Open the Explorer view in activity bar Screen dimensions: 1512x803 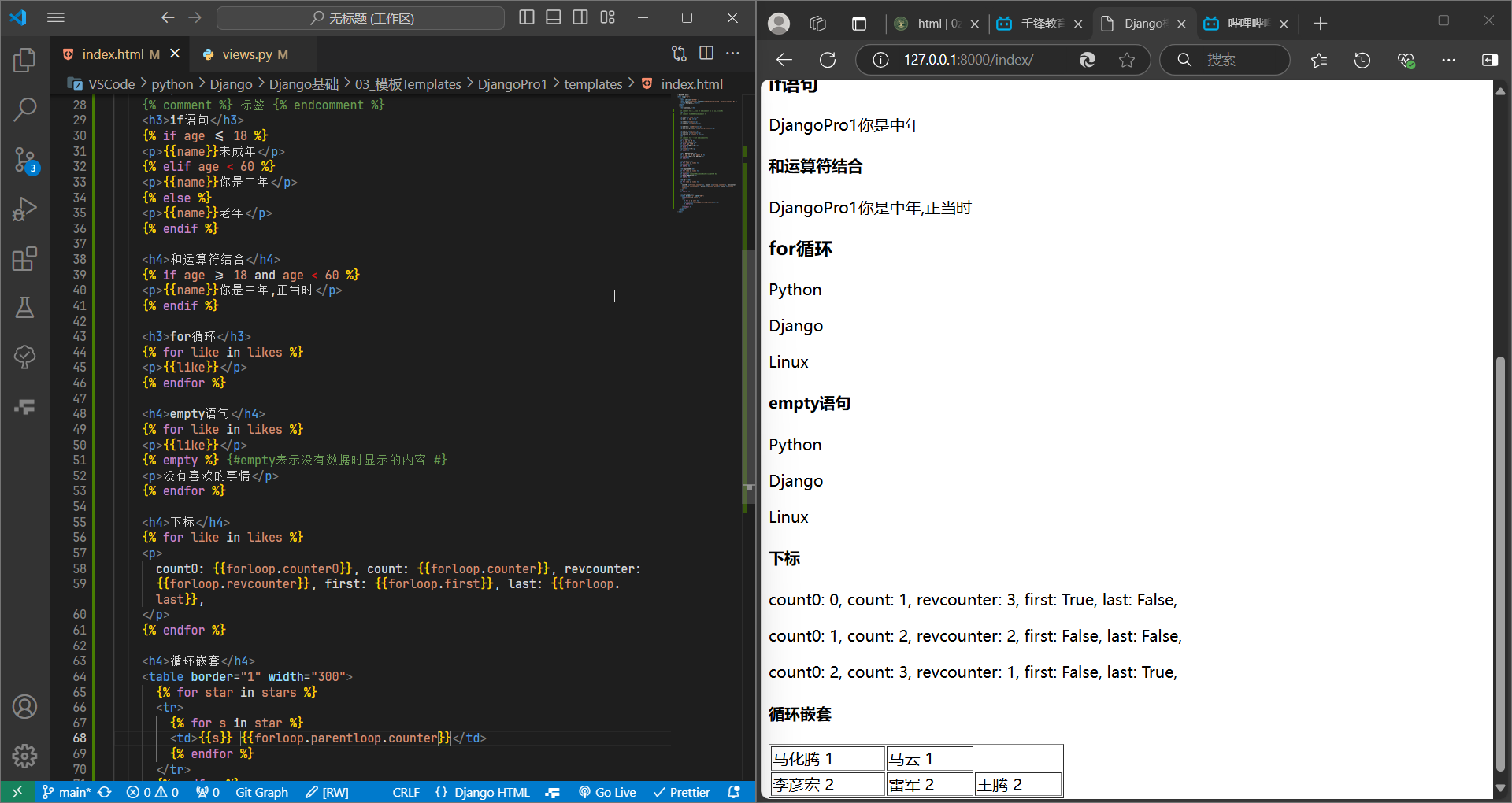(24, 60)
